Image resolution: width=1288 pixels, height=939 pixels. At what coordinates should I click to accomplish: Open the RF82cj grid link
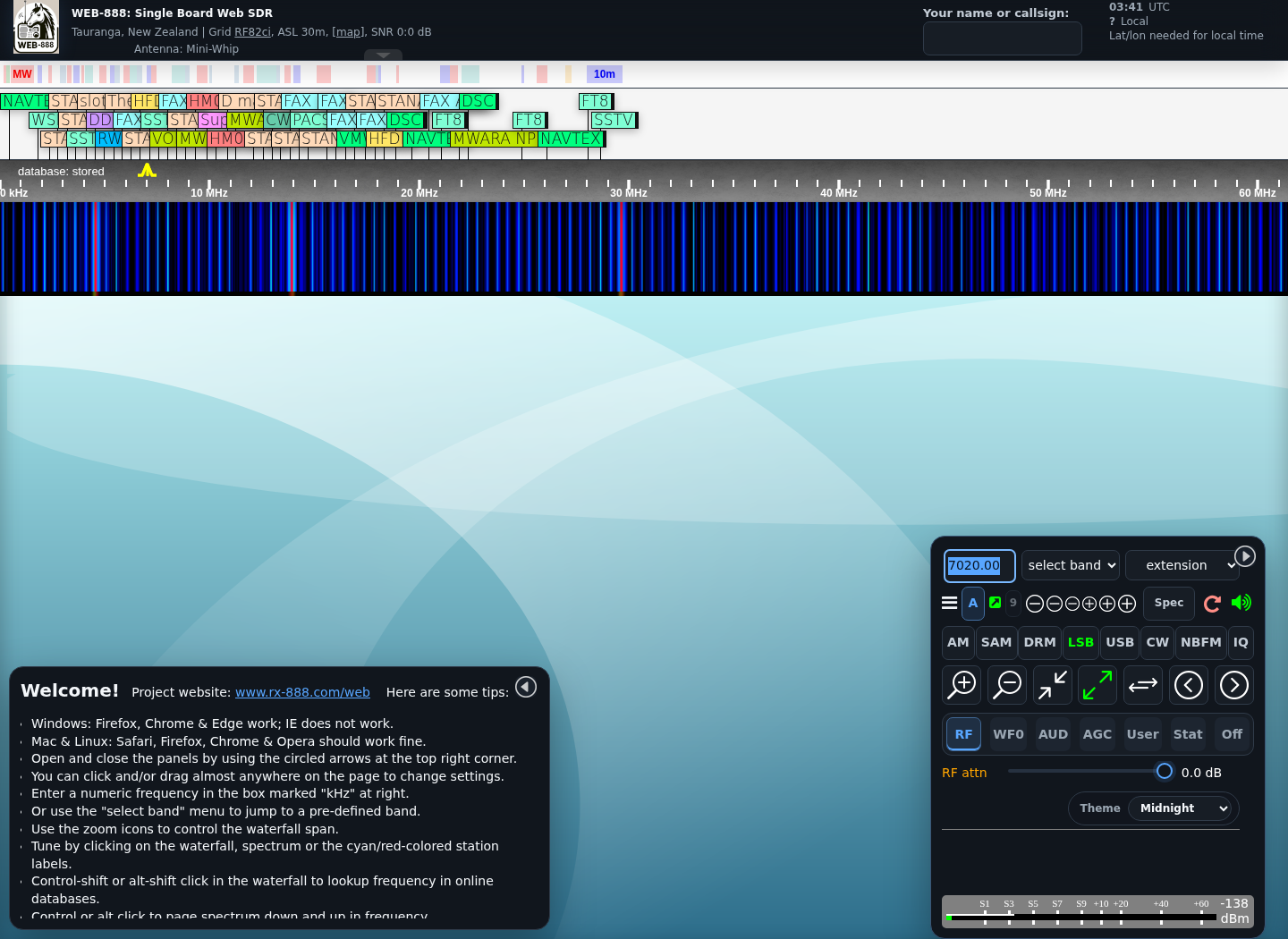(x=252, y=32)
